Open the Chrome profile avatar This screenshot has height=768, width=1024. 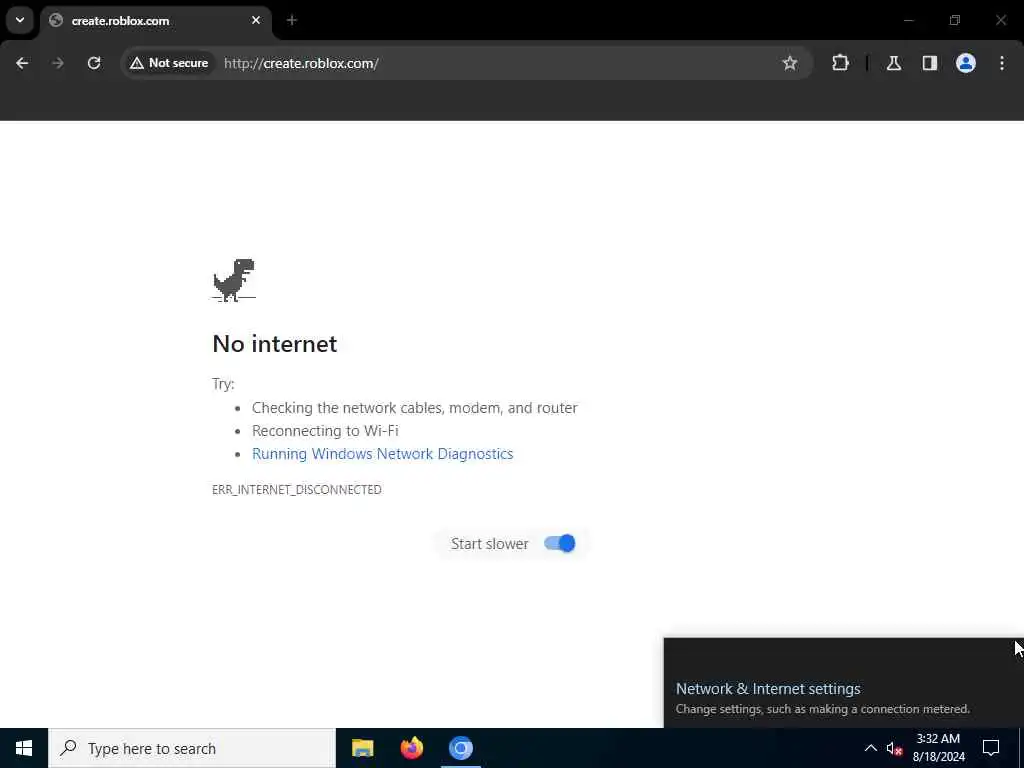[x=966, y=63]
